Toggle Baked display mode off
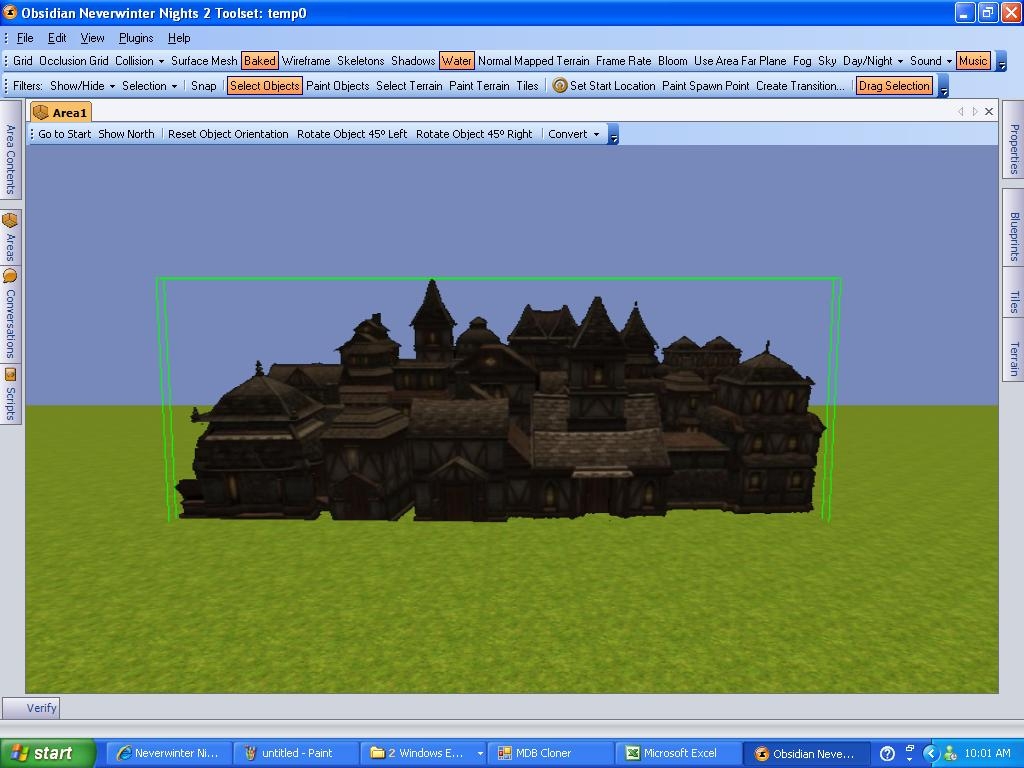The height and width of the screenshot is (768, 1024). tap(259, 61)
